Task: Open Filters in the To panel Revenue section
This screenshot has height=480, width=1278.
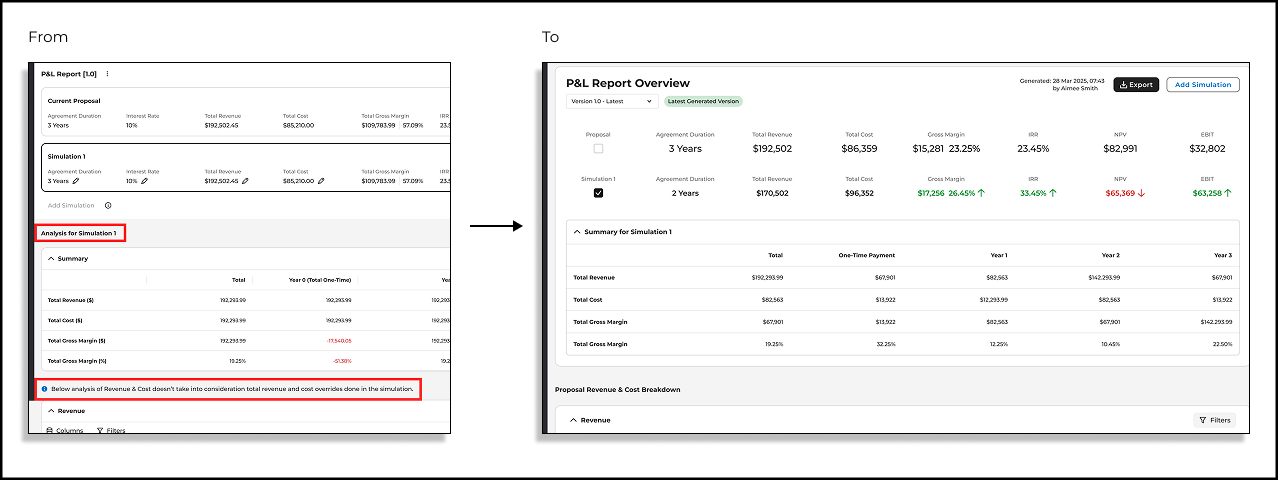Action: pyautogui.click(x=1215, y=420)
